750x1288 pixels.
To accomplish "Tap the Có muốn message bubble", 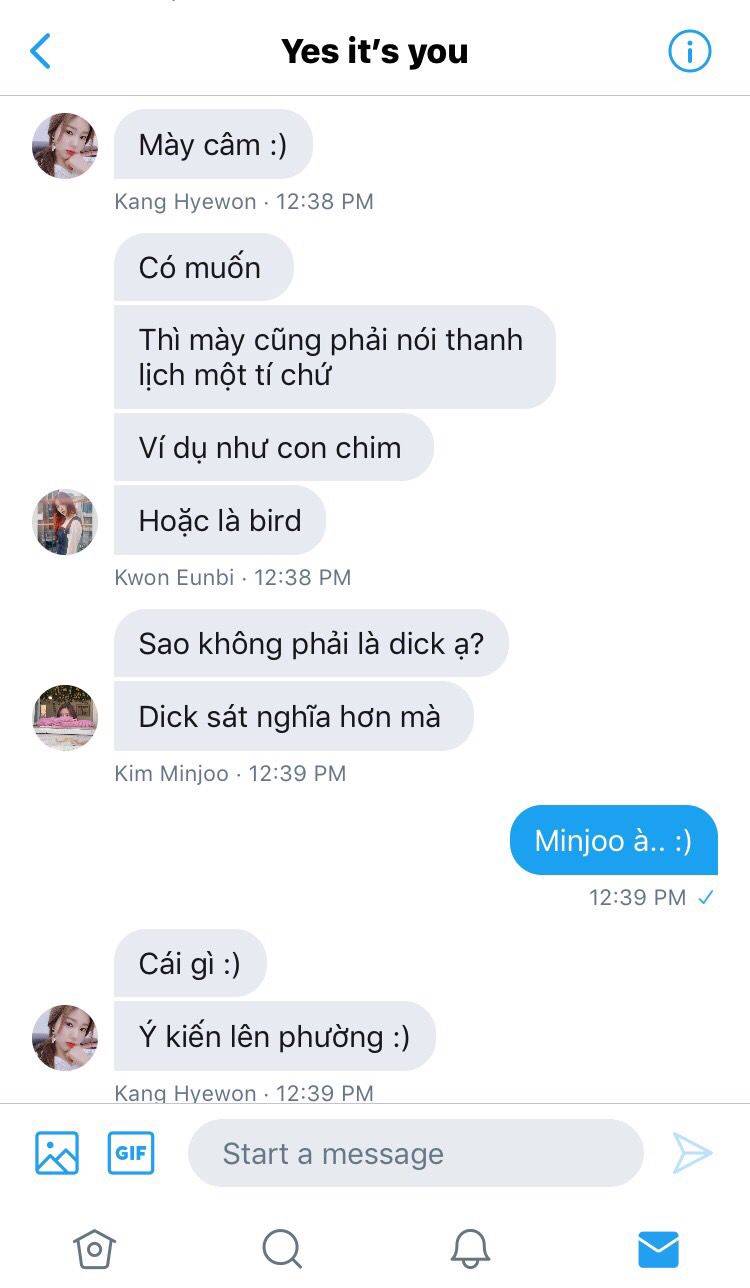I will pos(204,267).
